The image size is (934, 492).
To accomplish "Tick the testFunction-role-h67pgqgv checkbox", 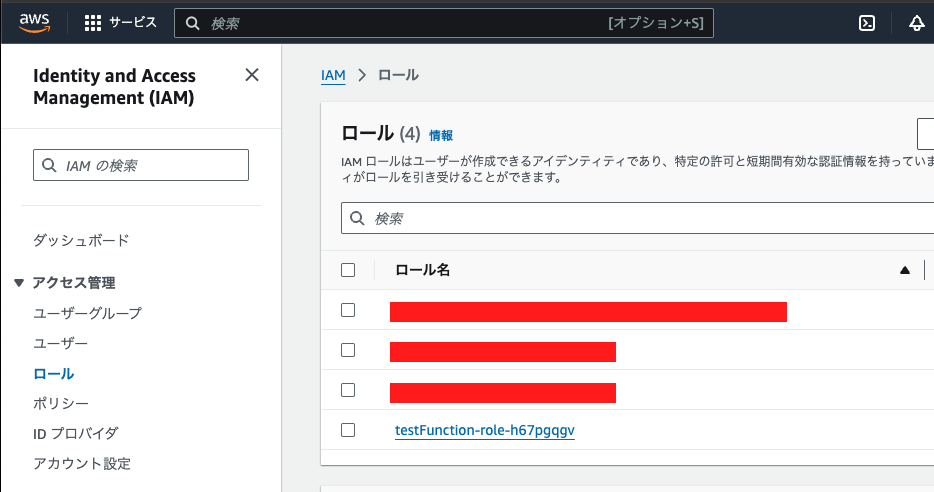I will point(348,430).
